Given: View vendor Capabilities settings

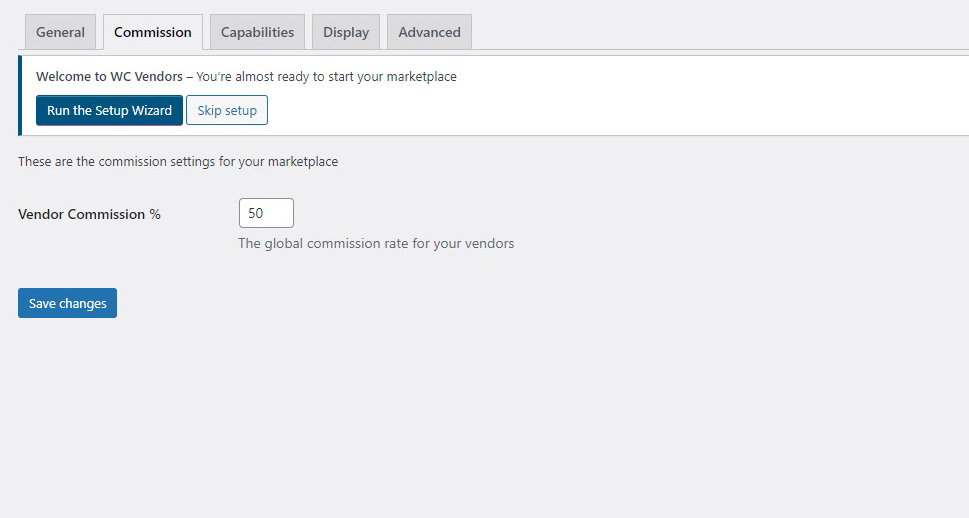Looking at the screenshot, I should (x=257, y=32).
